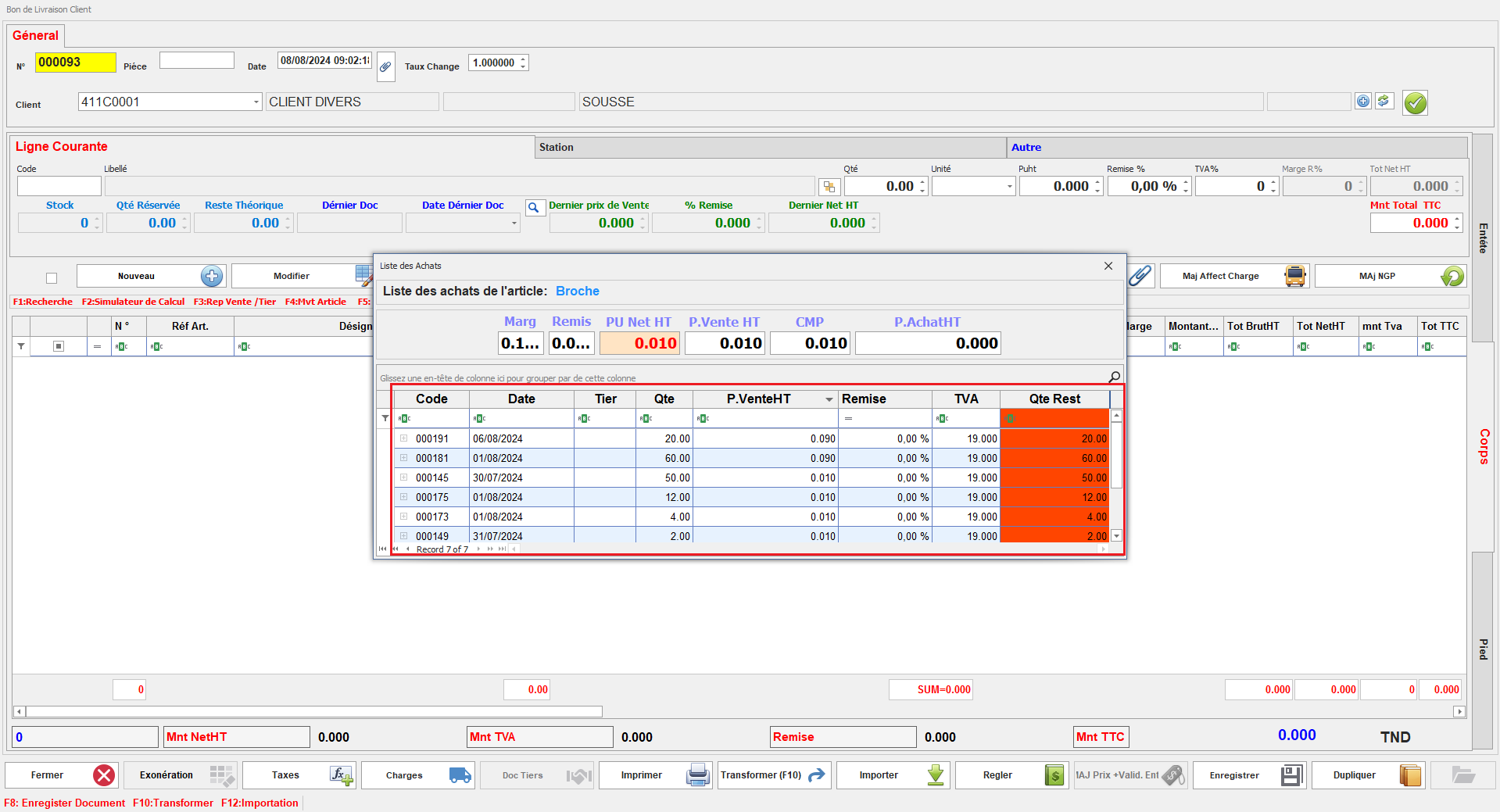Click the MAJ Prix +Valid. Ent button
1500x812 pixels.
click(x=1130, y=775)
